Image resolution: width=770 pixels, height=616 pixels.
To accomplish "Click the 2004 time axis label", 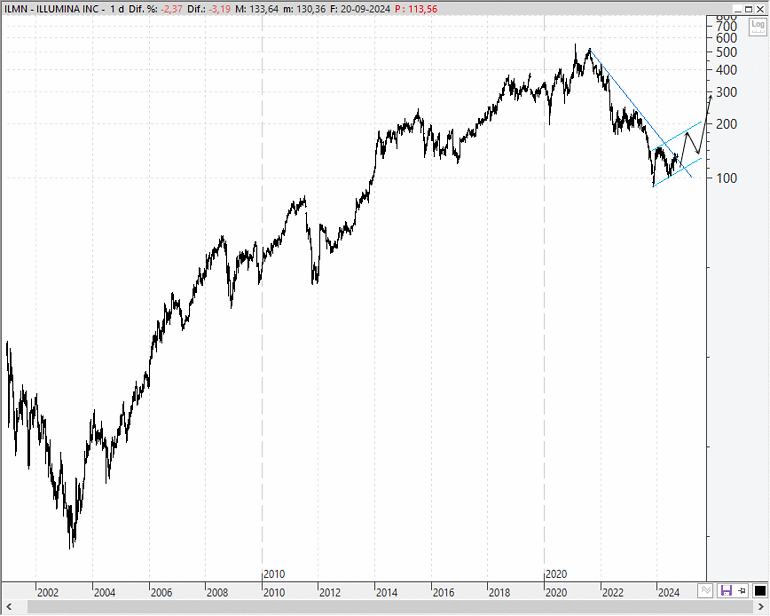I will pyautogui.click(x=104, y=592).
